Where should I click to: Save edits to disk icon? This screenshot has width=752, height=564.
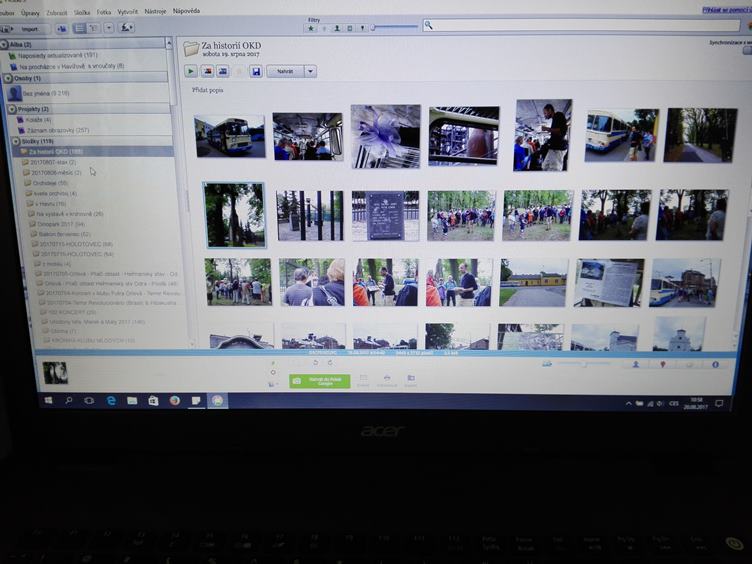tap(256, 71)
